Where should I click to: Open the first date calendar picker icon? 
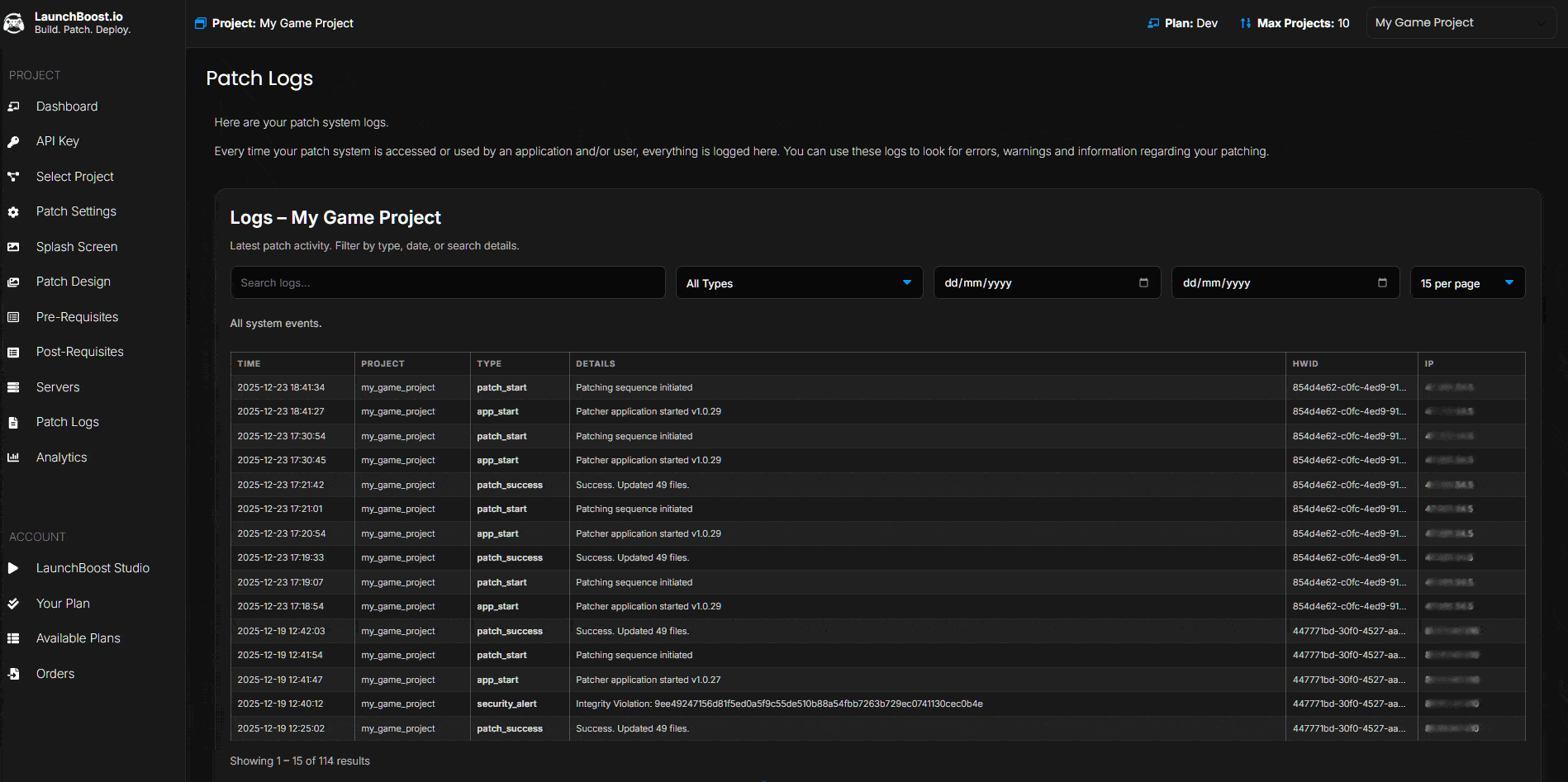[1143, 282]
